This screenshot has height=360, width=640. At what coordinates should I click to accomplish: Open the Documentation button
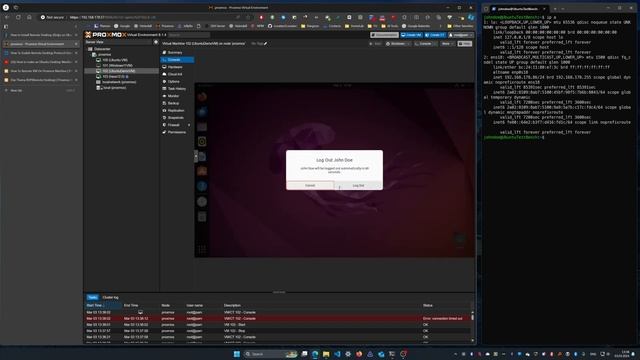384,35
